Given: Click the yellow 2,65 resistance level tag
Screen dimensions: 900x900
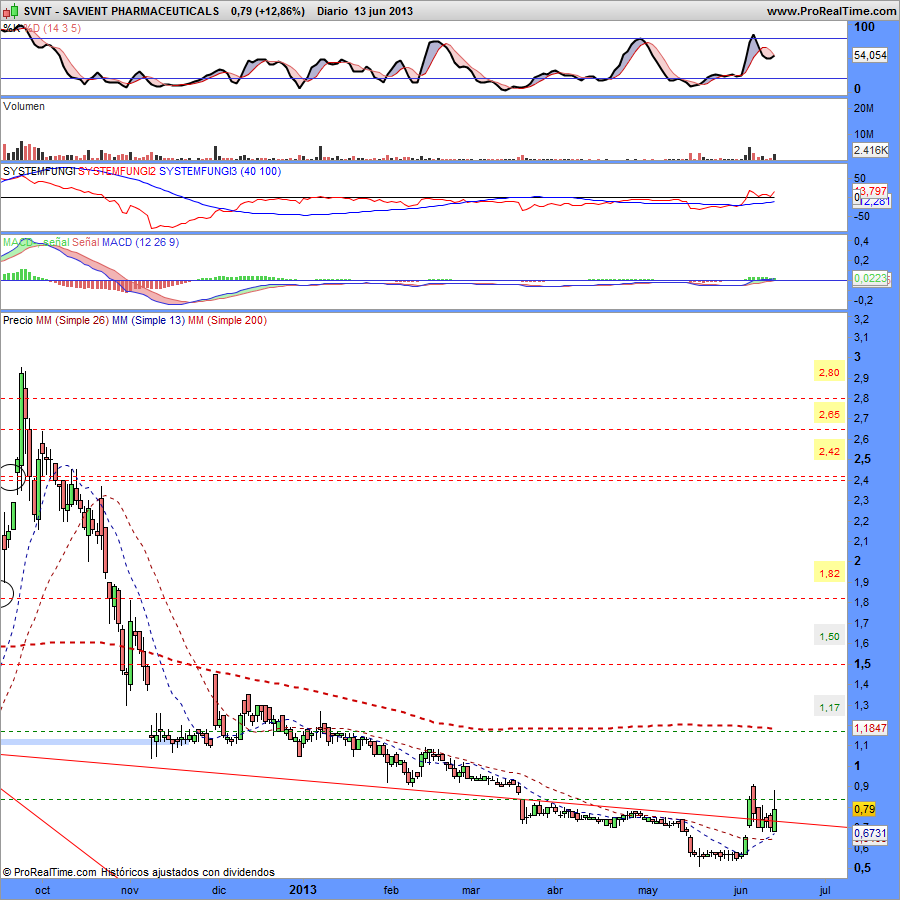Looking at the screenshot, I should pyautogui.click(x=829, y=414).
